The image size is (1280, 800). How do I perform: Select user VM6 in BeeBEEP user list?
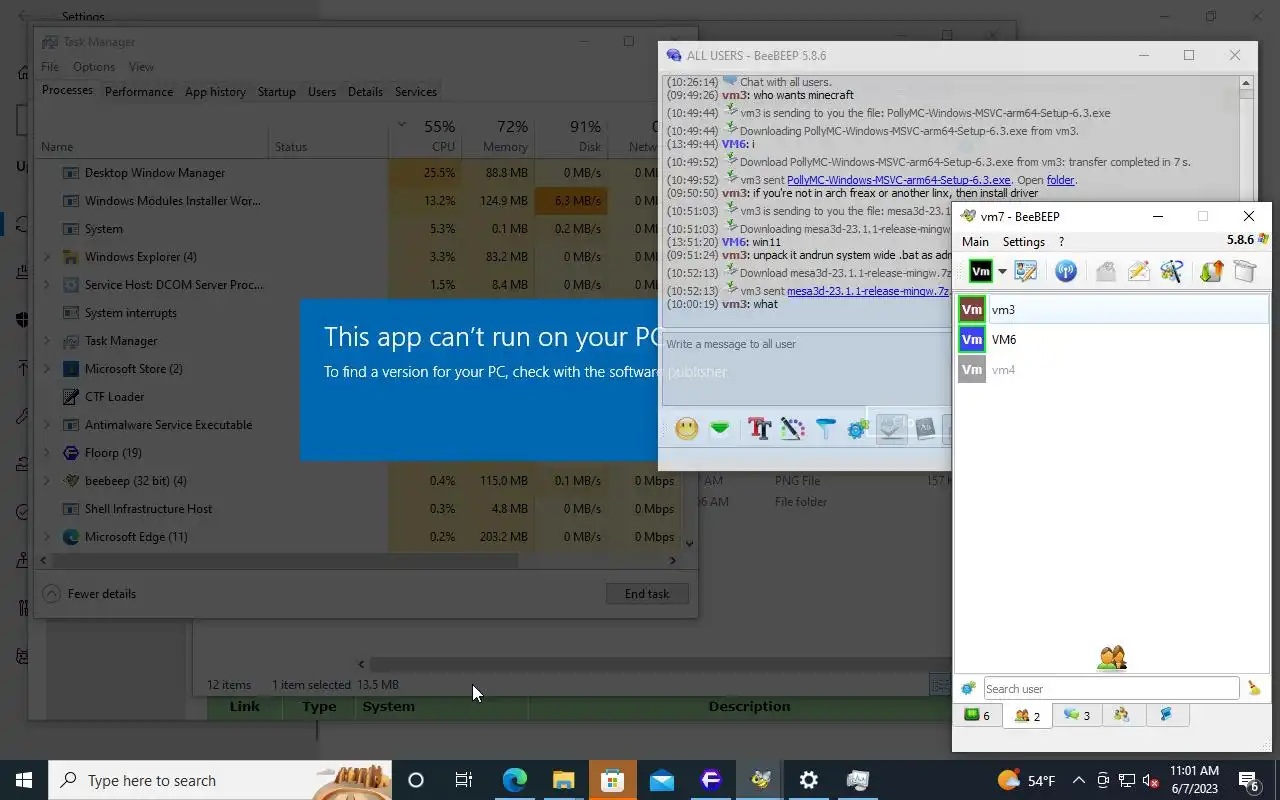(1111, 340)
